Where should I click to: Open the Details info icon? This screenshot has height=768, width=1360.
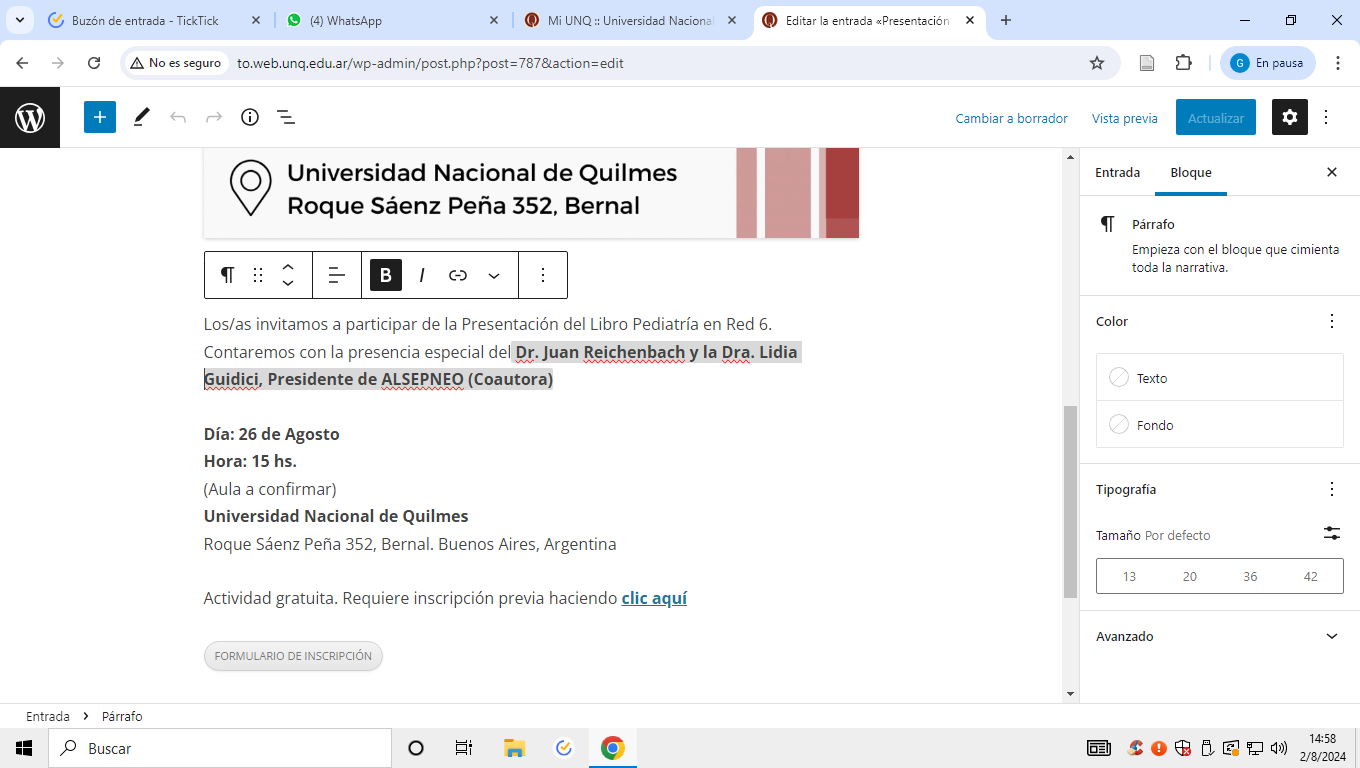(x=250, y=118)
